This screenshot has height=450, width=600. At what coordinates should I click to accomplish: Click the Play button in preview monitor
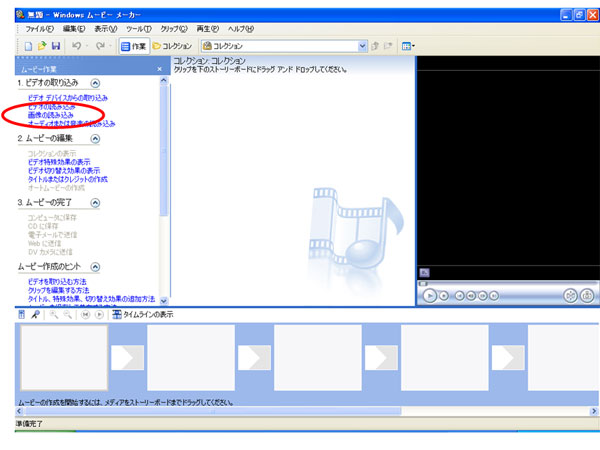coord(430,296)
